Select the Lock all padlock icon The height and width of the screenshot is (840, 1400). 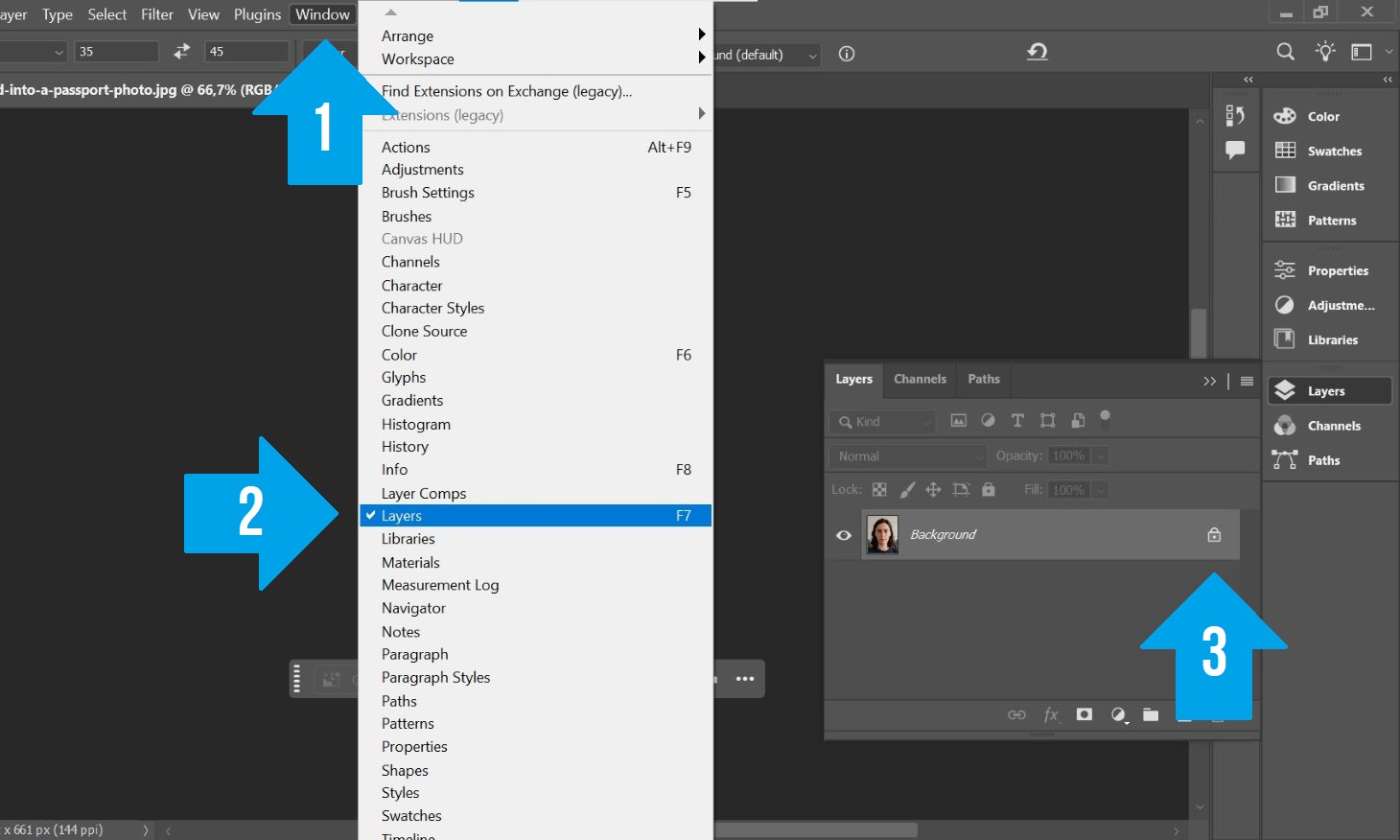point(989,489)
